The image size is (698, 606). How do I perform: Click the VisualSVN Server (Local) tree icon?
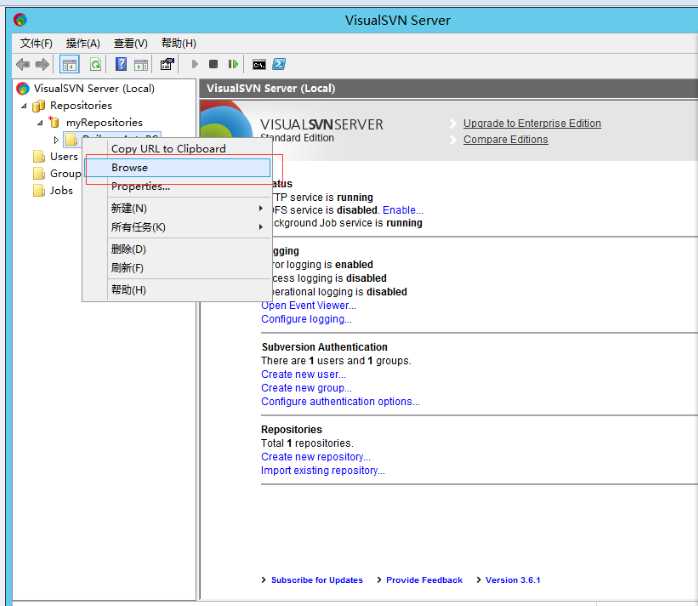click(x=23, y=88)
